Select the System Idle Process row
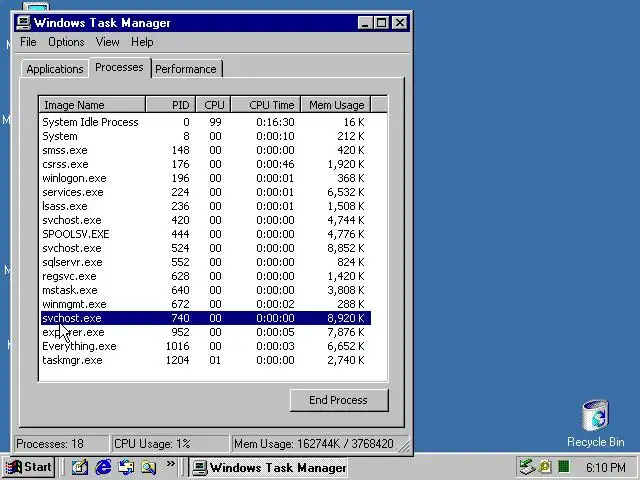The width and height of the screenshot is (640, 480). coord(206,122)
